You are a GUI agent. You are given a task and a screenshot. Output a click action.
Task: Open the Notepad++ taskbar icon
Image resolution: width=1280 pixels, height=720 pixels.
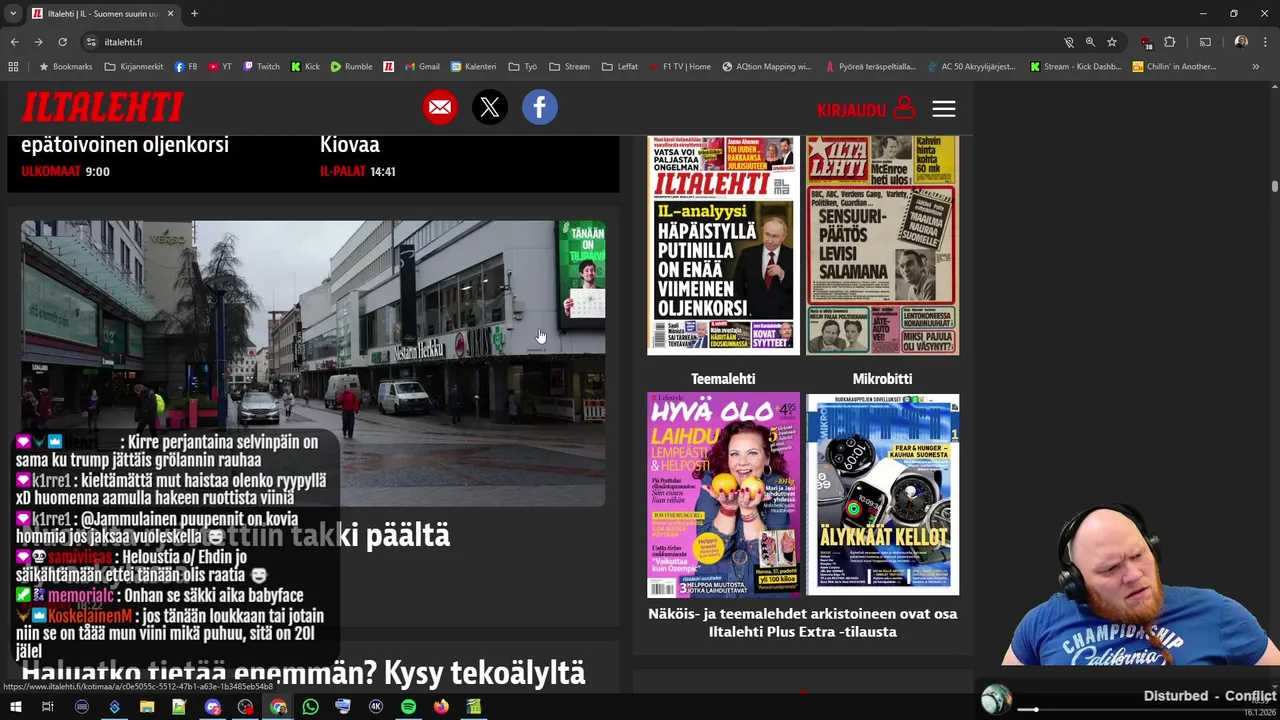point(179,707)
